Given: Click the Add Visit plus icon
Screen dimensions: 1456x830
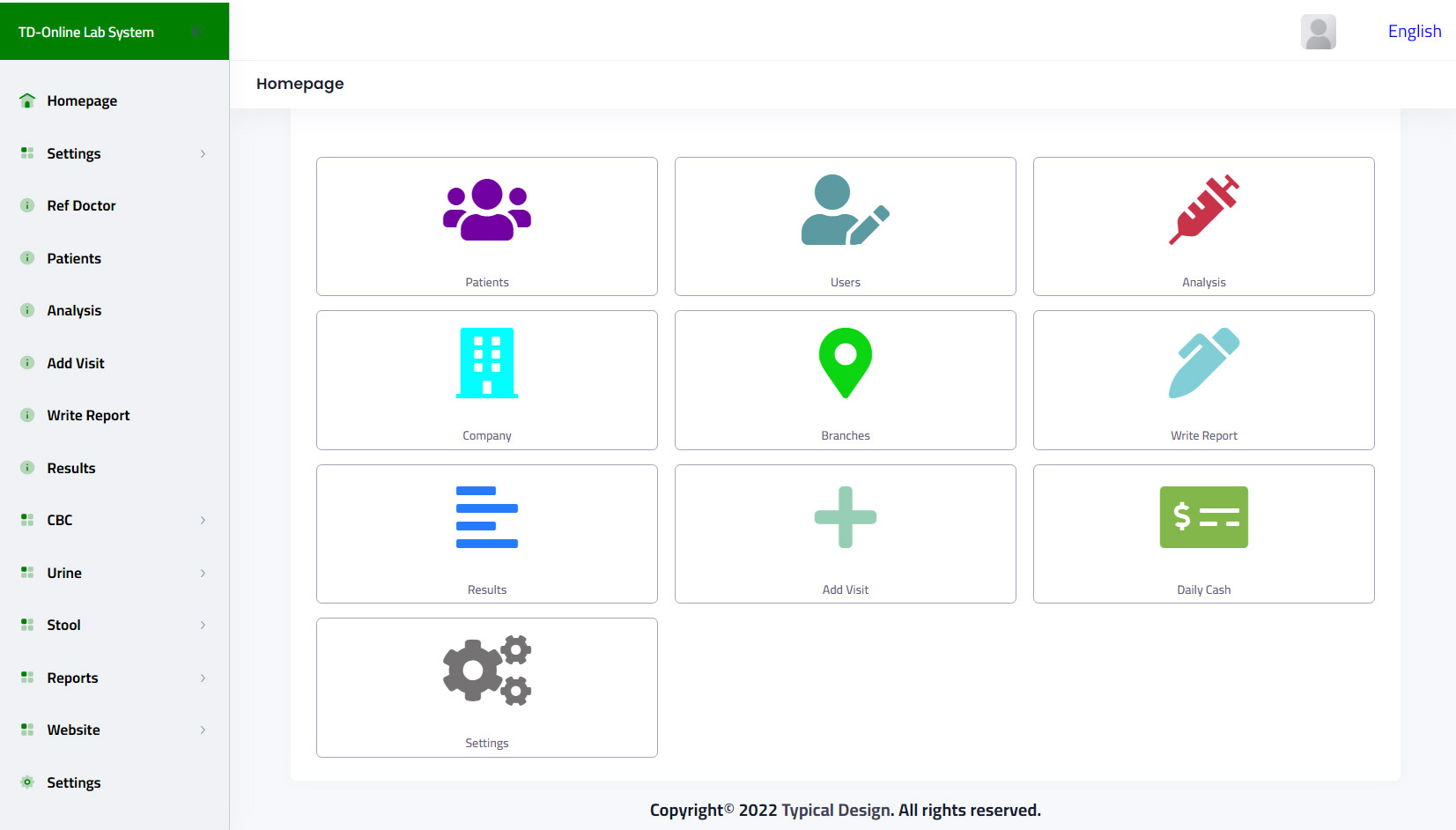Looking at the screenshot, I should pyautogui.click(x=845, y=517).
